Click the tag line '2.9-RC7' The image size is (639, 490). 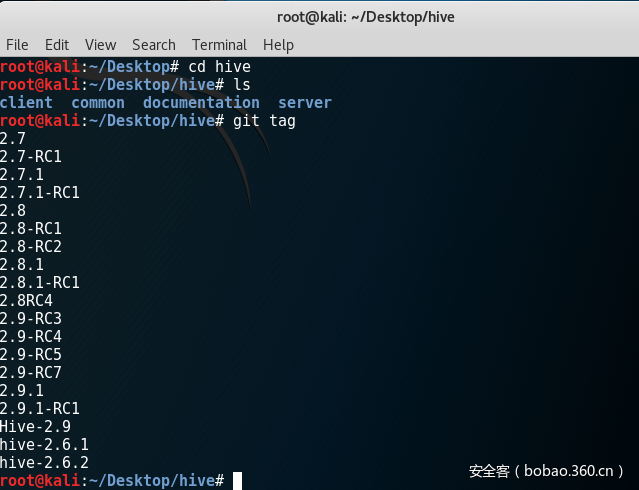coord(31,373)
